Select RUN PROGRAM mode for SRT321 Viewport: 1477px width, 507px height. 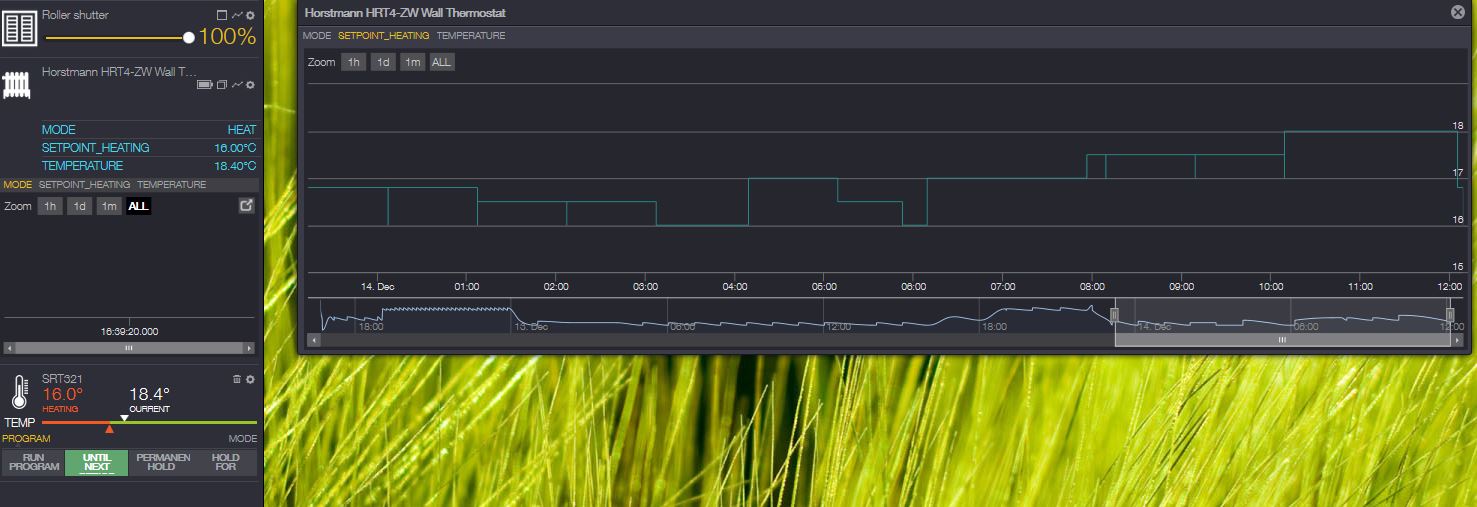(34, 462)
